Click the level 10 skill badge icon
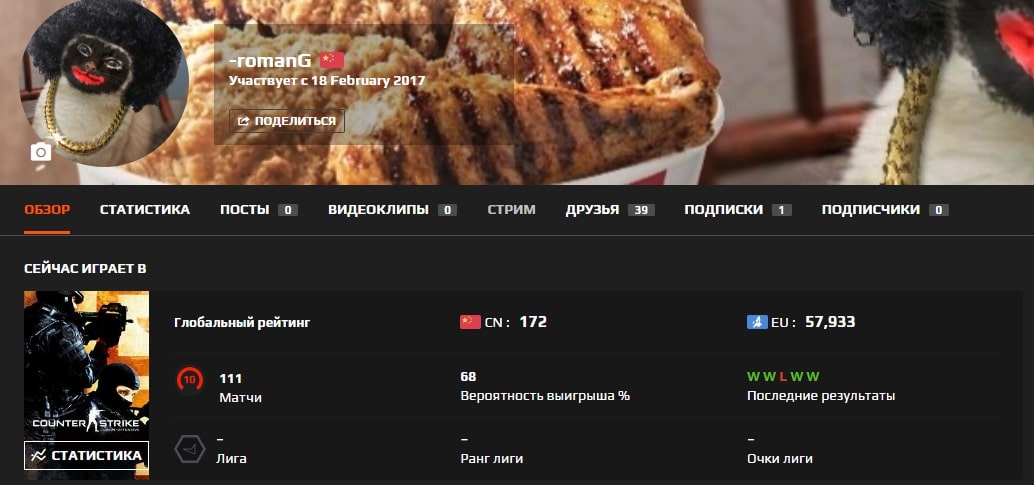 coord(189,379)
